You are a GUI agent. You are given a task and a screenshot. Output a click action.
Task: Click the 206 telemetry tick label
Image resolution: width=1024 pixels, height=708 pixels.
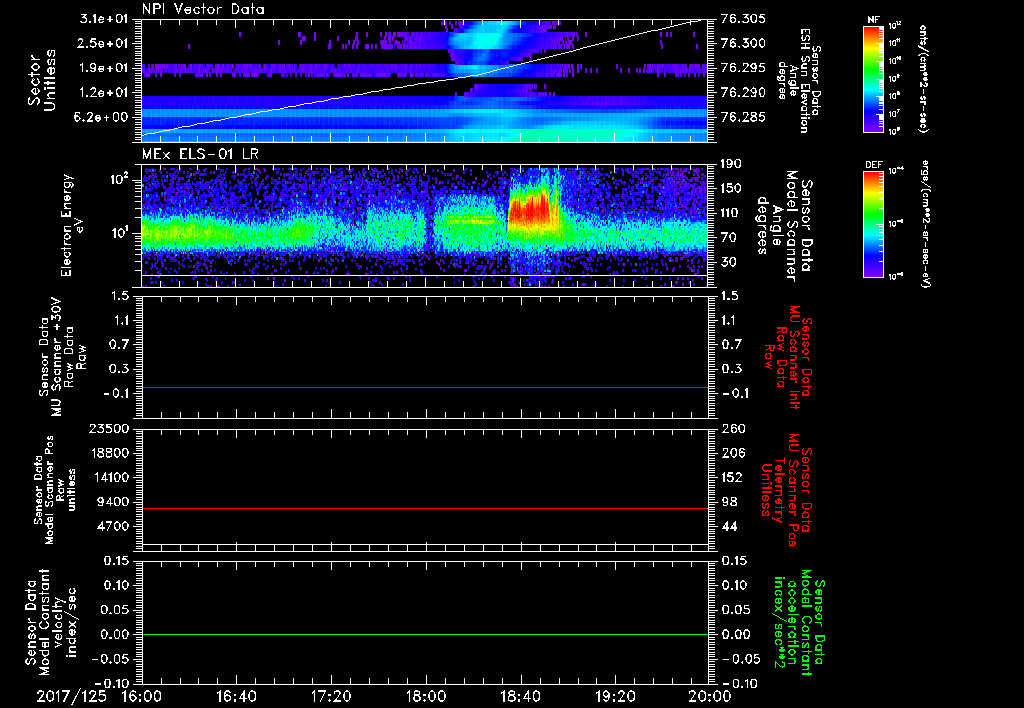tap(732, 453)
